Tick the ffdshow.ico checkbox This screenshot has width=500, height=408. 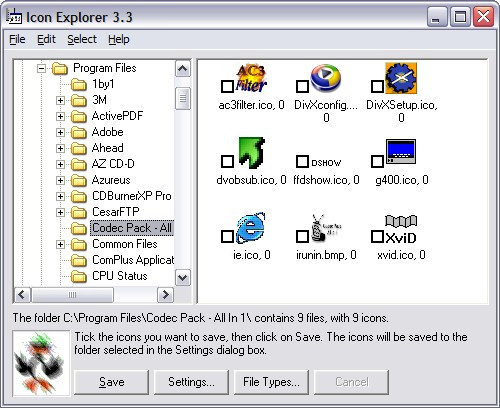tap(302, 162)
